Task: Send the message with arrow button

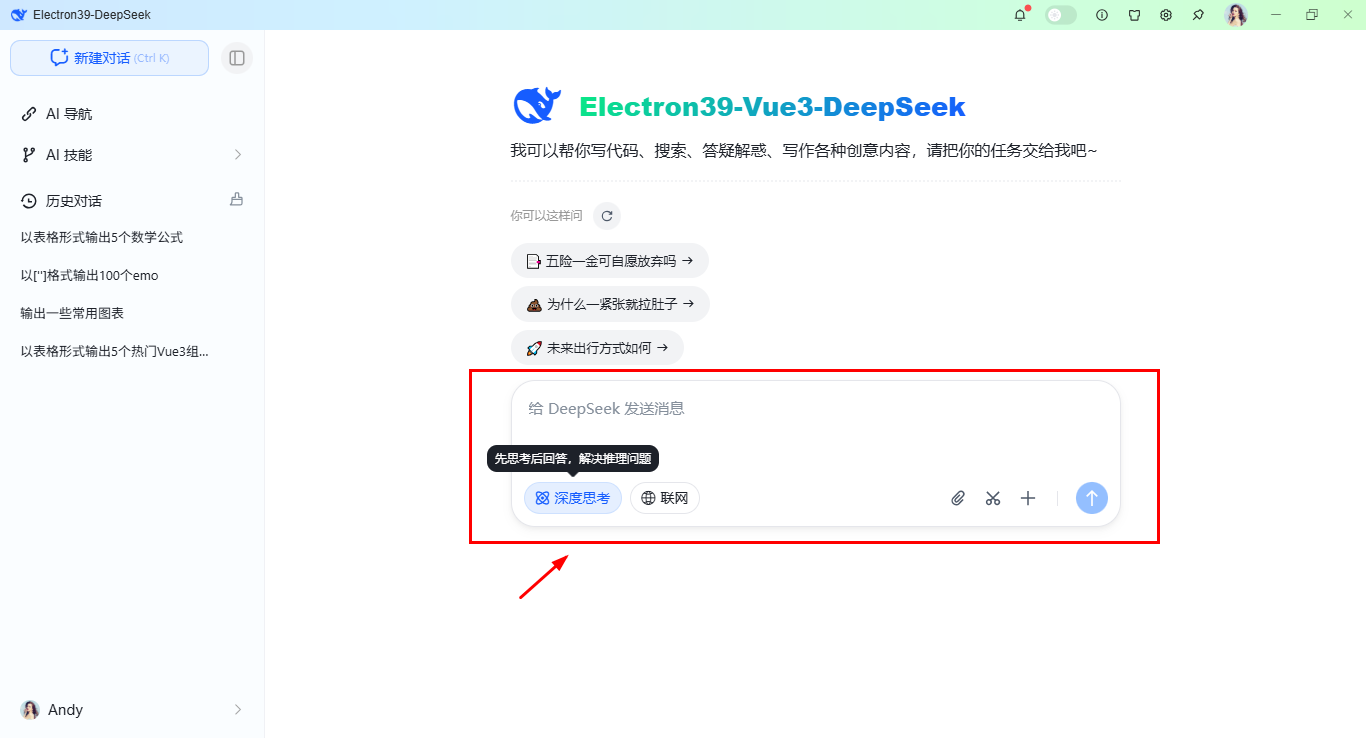Action: (x=1092, y=498)
